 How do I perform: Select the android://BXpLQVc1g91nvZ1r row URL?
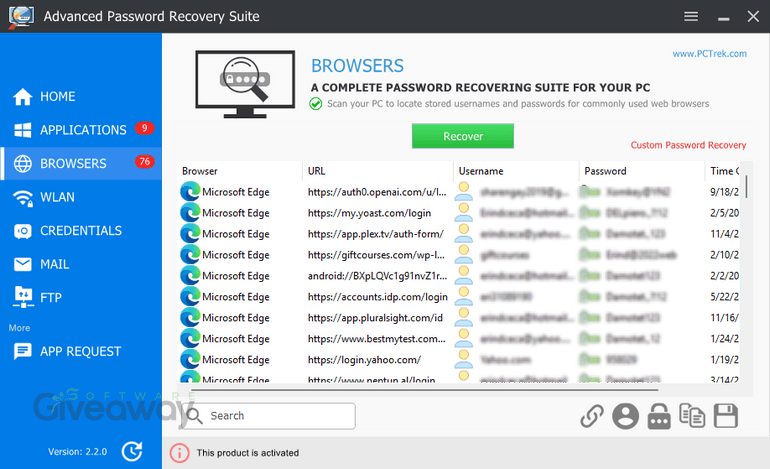[377, 276]
